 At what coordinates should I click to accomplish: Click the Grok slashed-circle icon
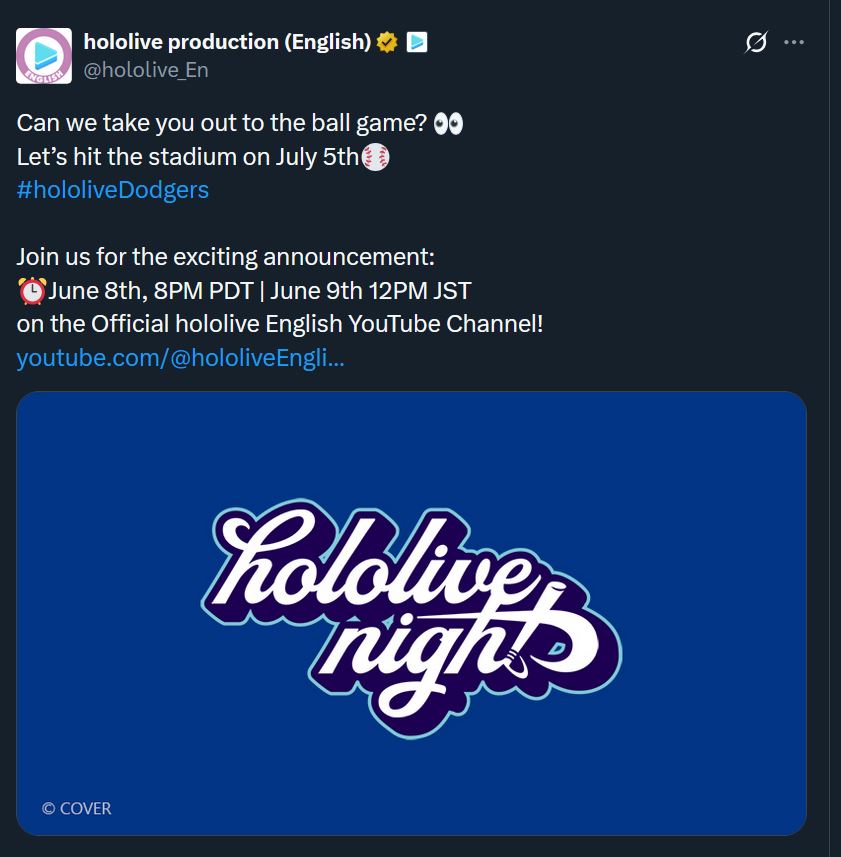pyautogui.click(x=756, y=42)
